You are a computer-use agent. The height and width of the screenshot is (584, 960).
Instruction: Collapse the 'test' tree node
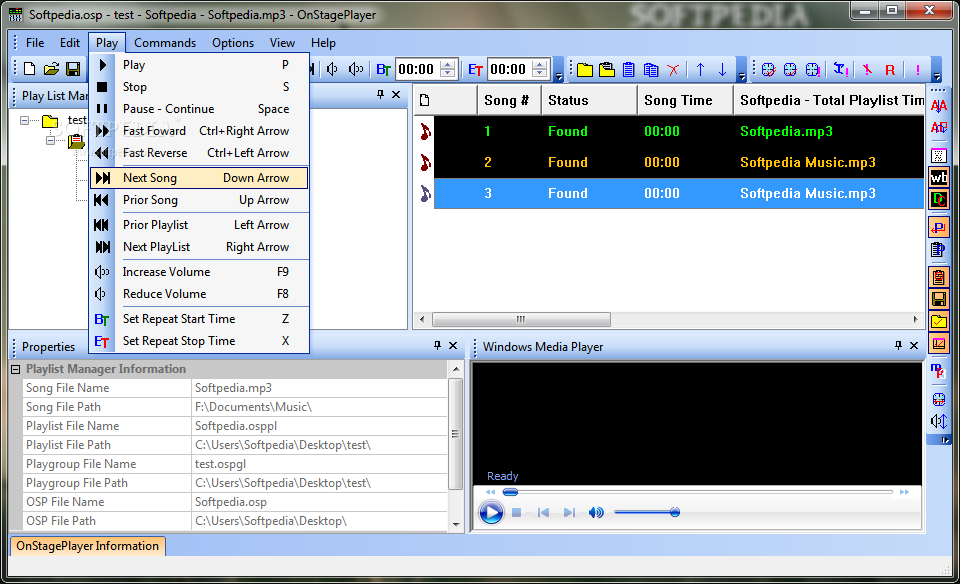(x=24, y=120)
